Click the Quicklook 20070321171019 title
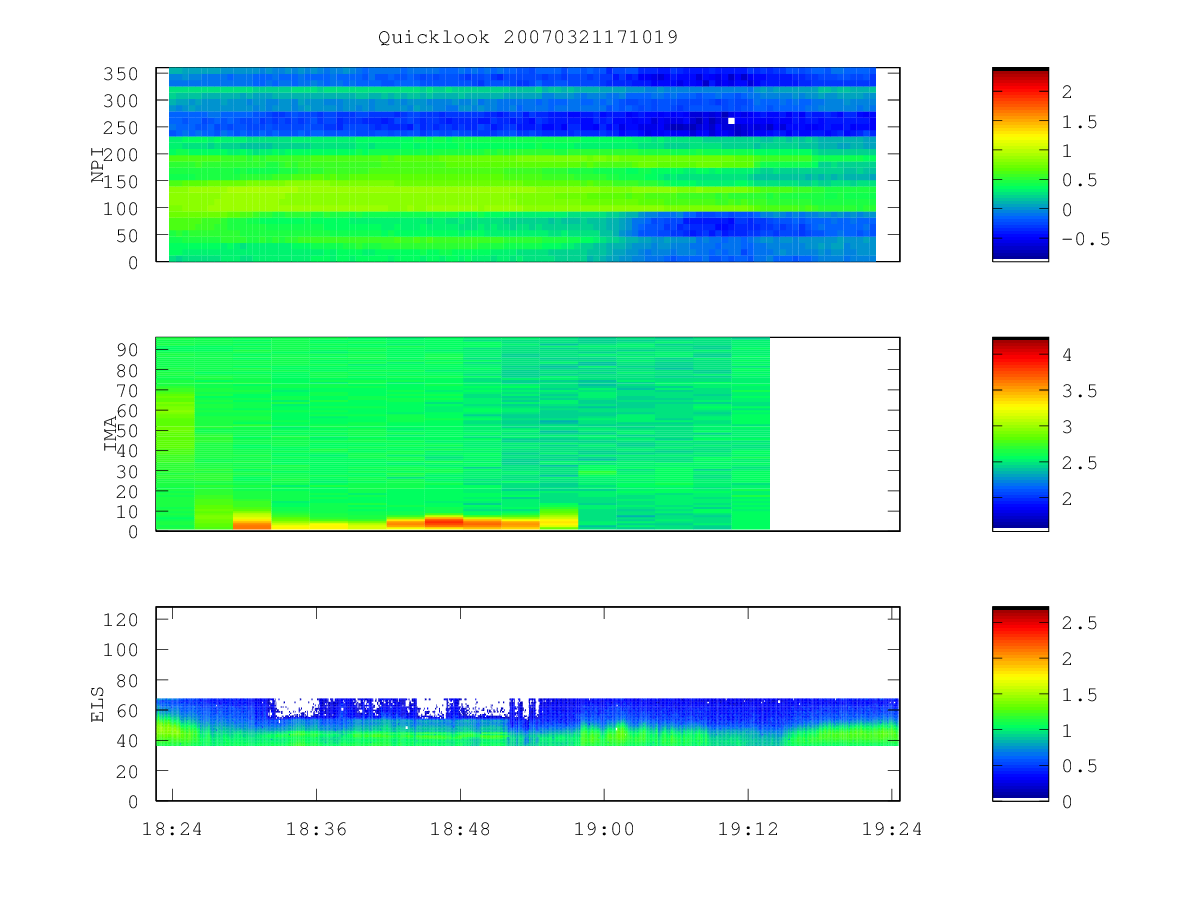 (x=528, y=38)
